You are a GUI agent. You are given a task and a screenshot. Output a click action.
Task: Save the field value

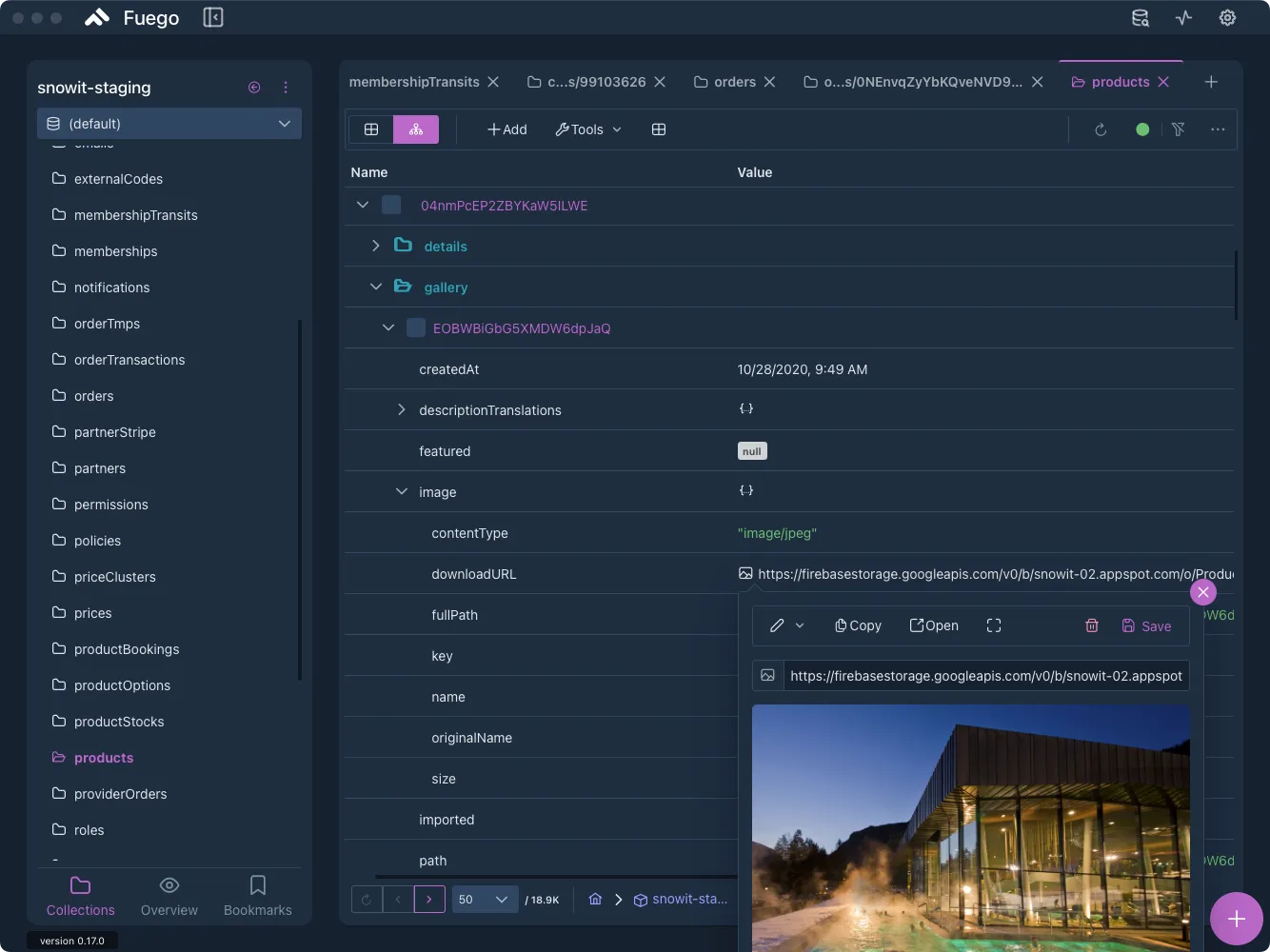coord(1146,625)
